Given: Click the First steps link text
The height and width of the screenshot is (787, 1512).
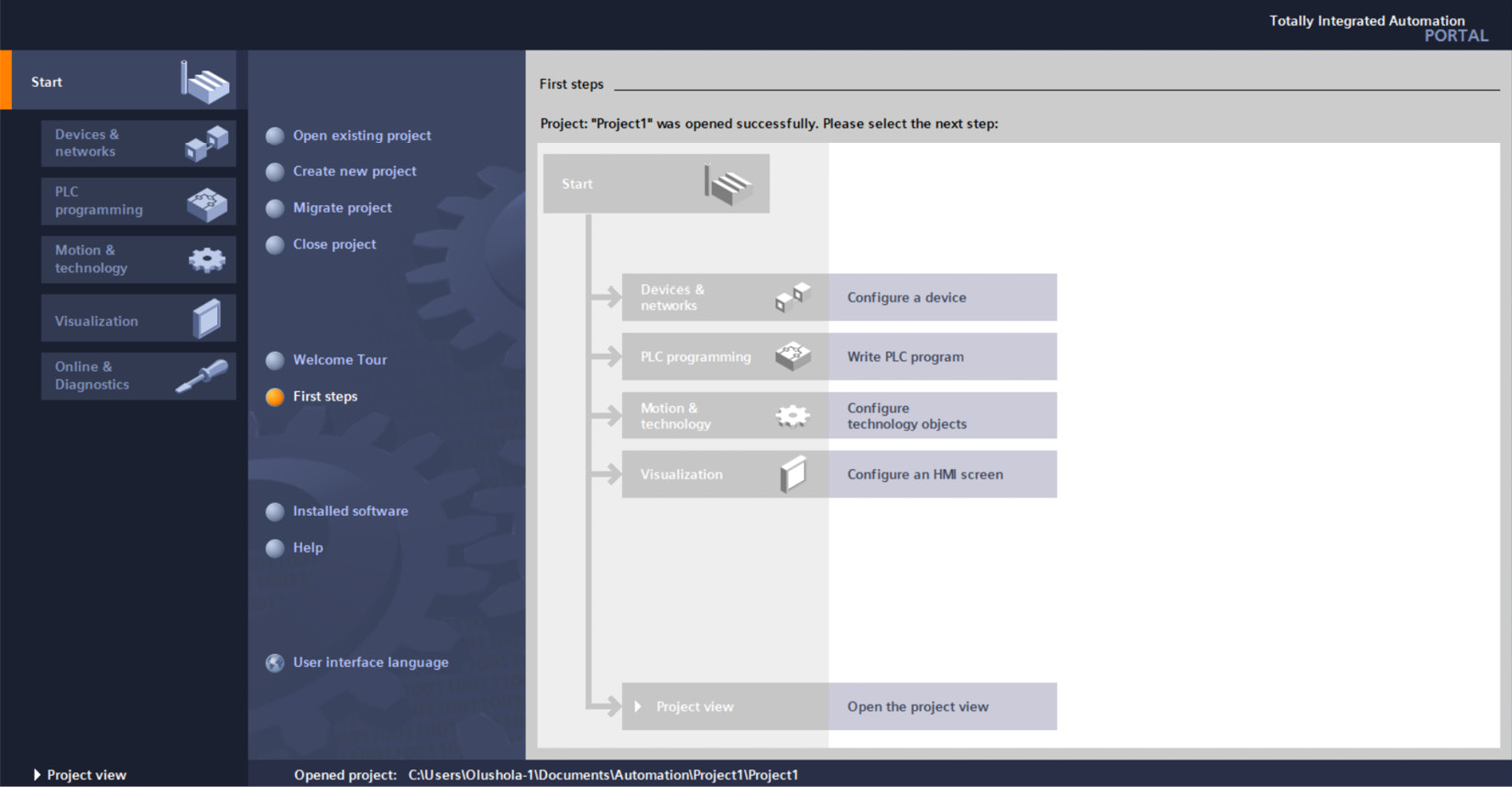Looking at the screenshot, I should click(325, 397).
